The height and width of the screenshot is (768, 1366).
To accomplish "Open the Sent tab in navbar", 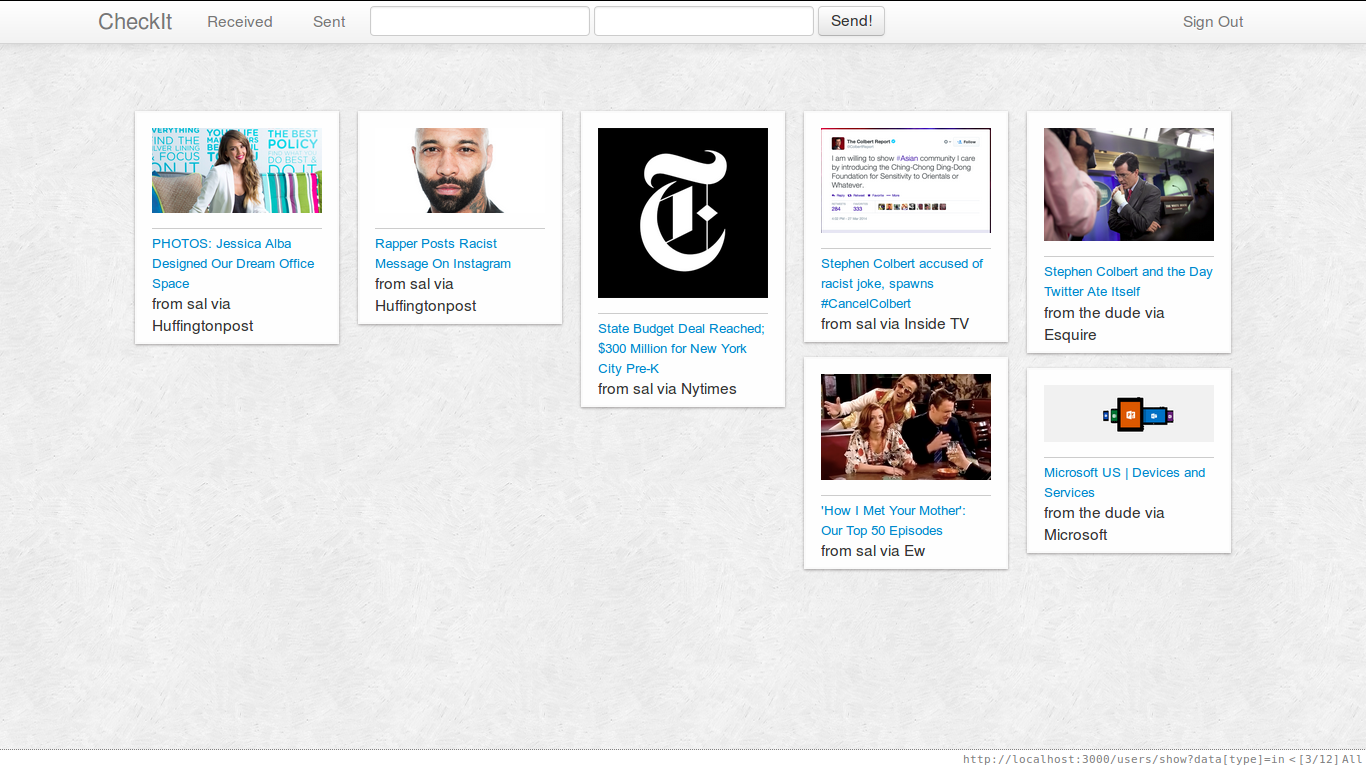I will coord(329,22).
